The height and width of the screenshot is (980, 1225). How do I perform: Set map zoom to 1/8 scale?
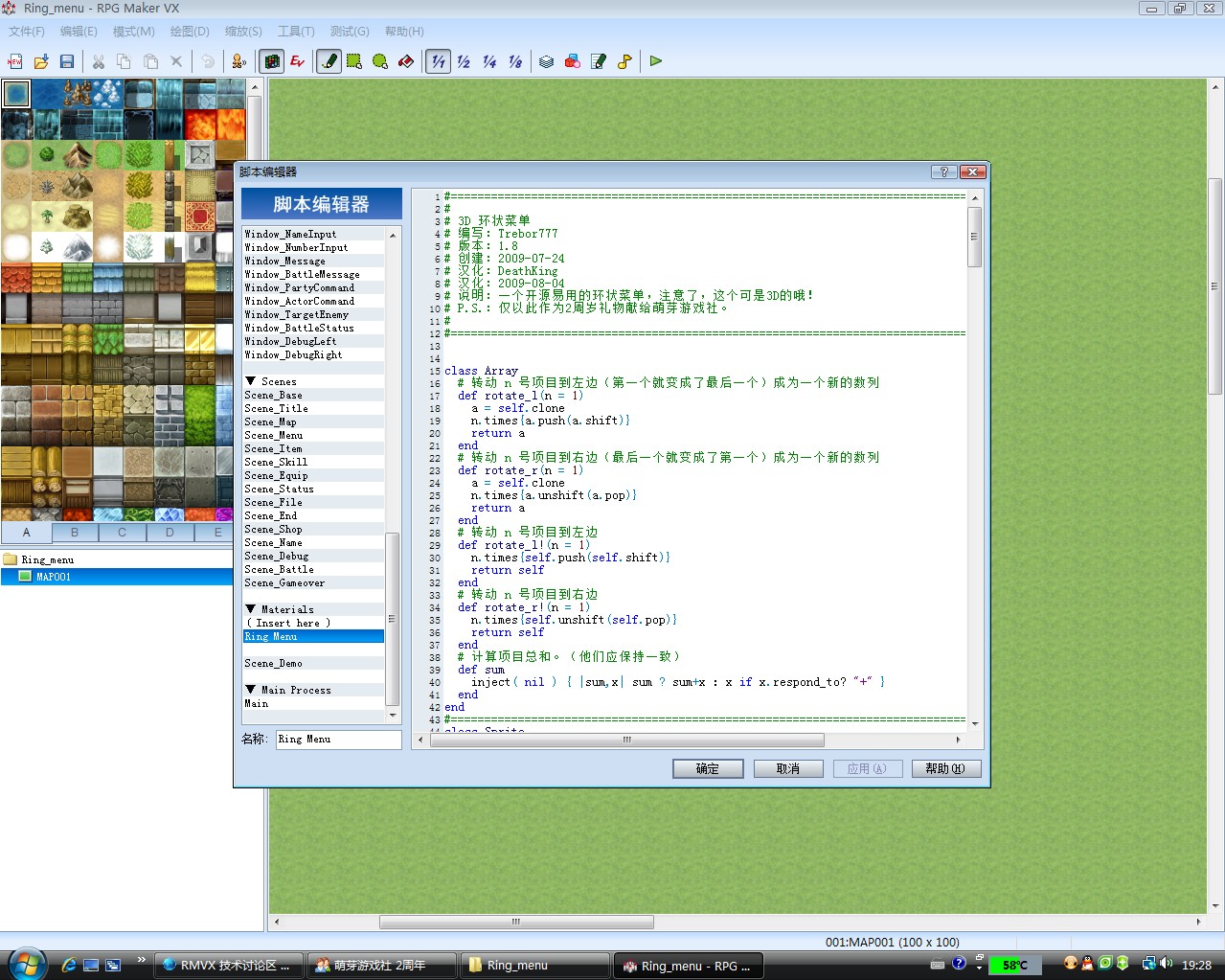click(515, 61)
